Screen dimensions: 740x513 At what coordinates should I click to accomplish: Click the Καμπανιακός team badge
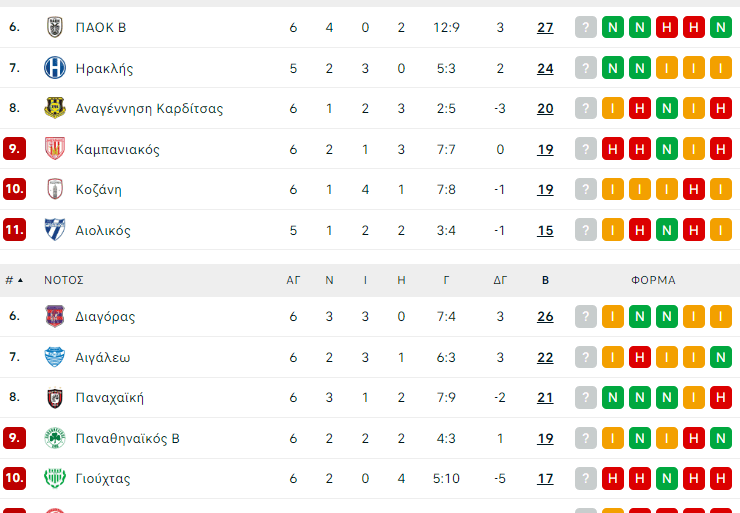tap(54, 149)
